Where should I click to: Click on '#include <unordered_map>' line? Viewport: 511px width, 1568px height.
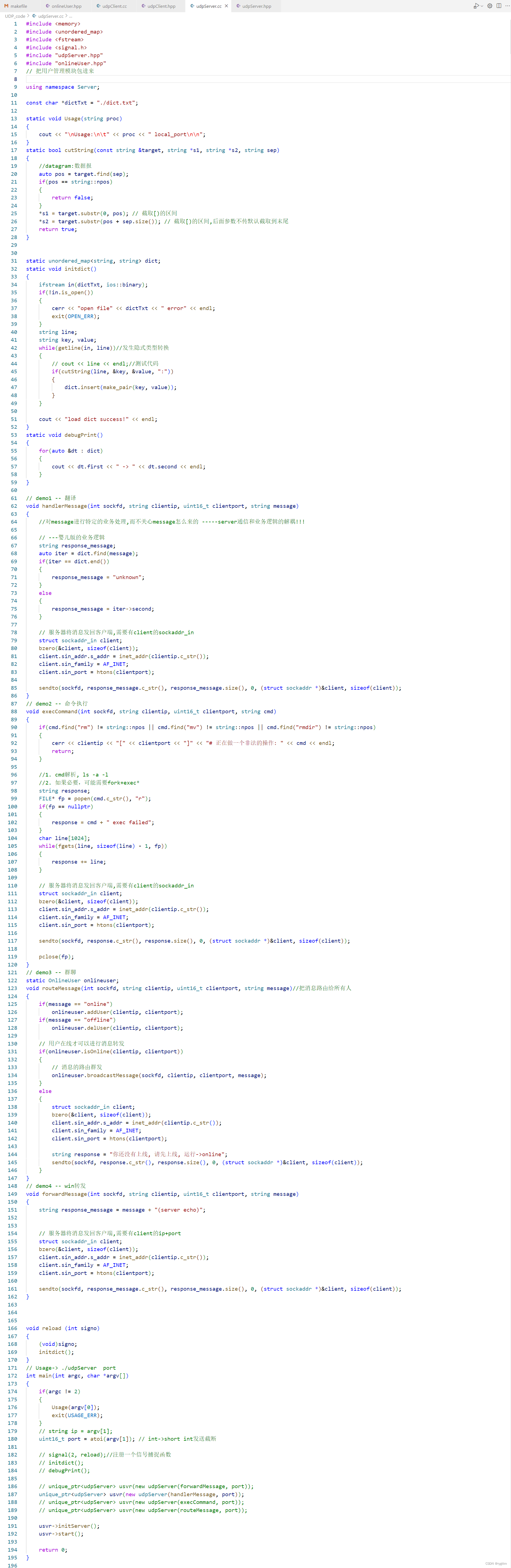65,32
